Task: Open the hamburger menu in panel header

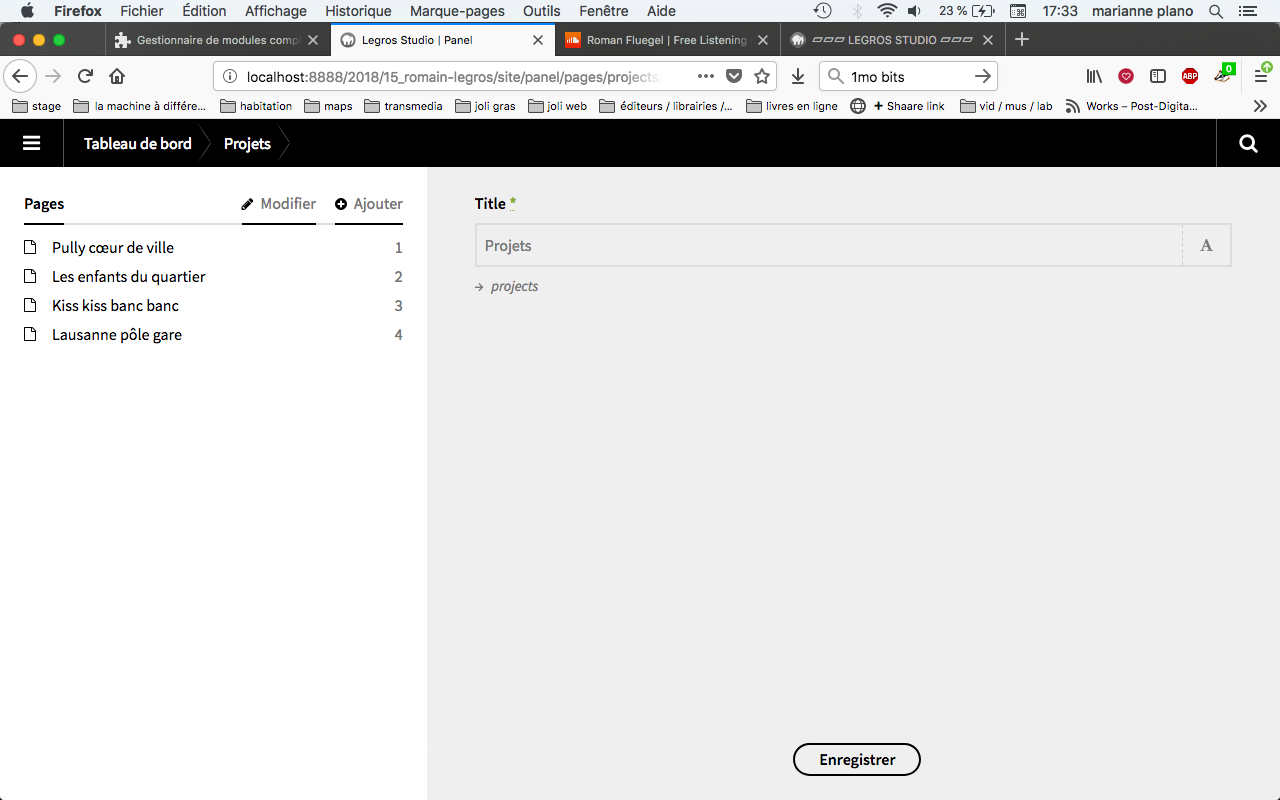Action: tap(31, 143)
